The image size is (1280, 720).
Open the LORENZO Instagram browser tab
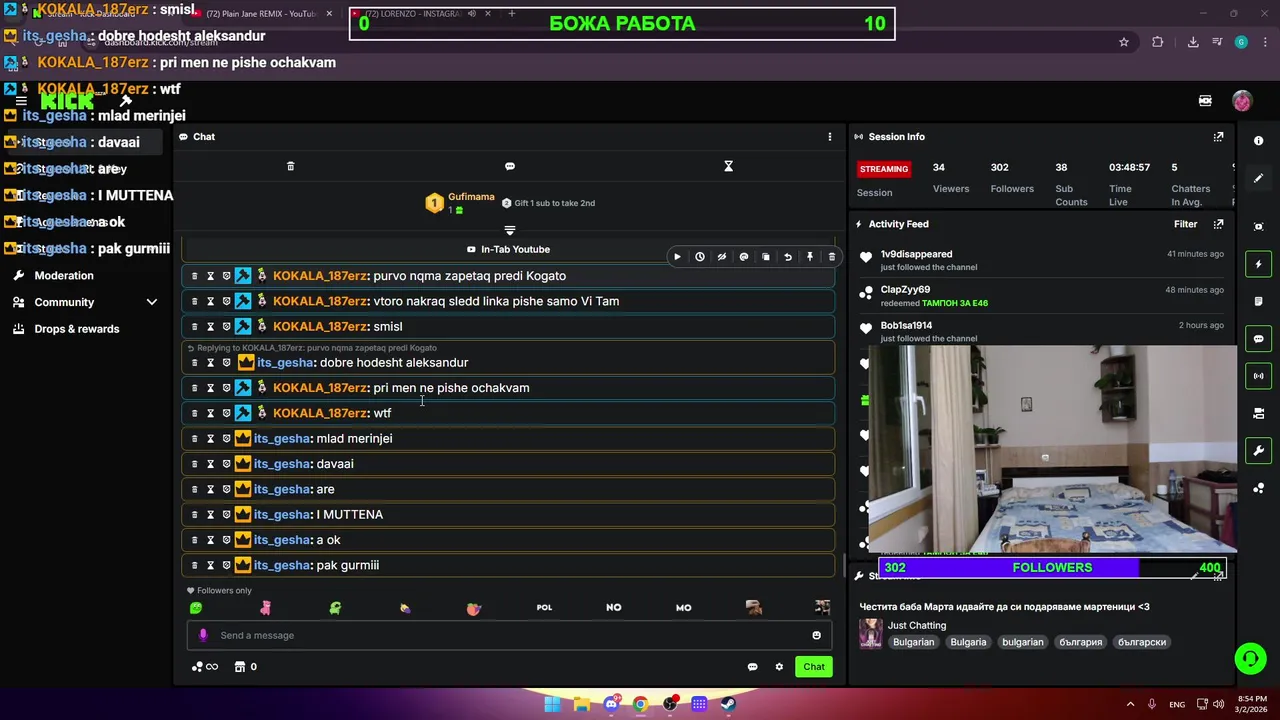(422, 14)
